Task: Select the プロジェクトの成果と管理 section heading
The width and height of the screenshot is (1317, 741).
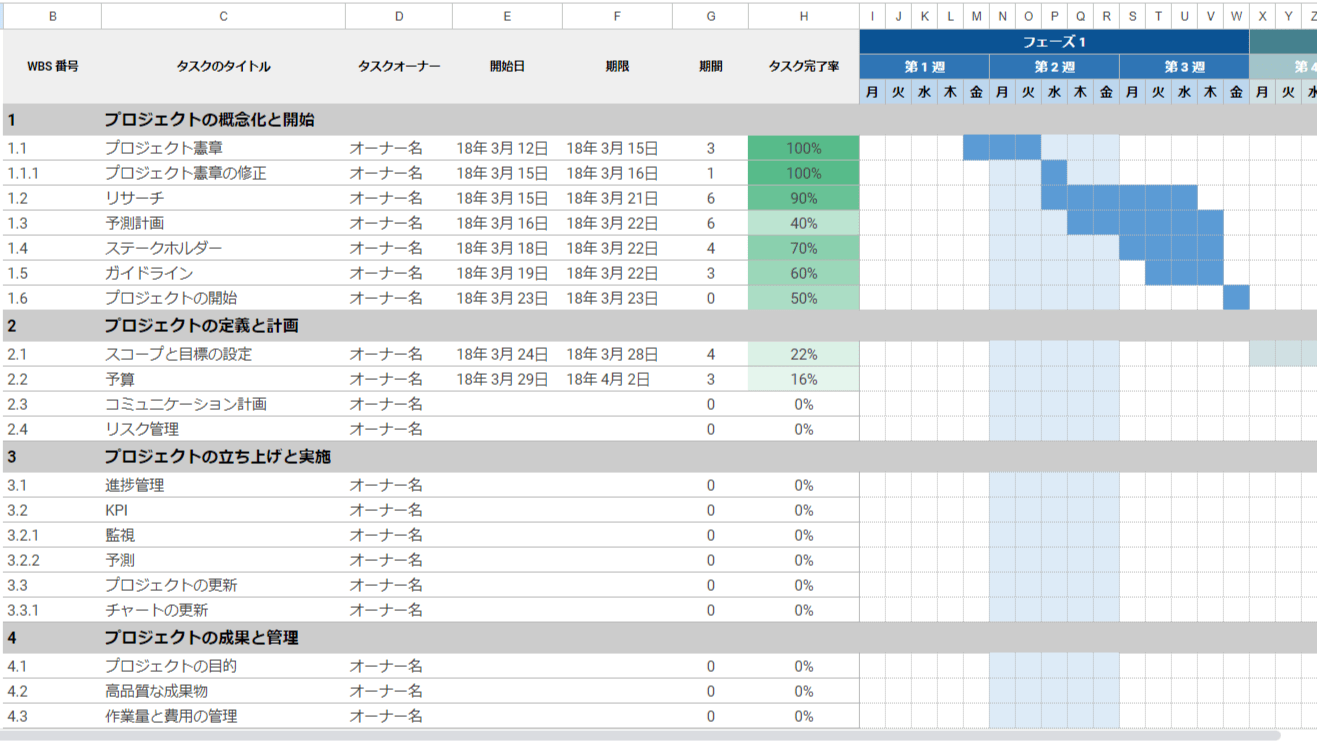Action: pyautogui.click(x=201, y=638)
